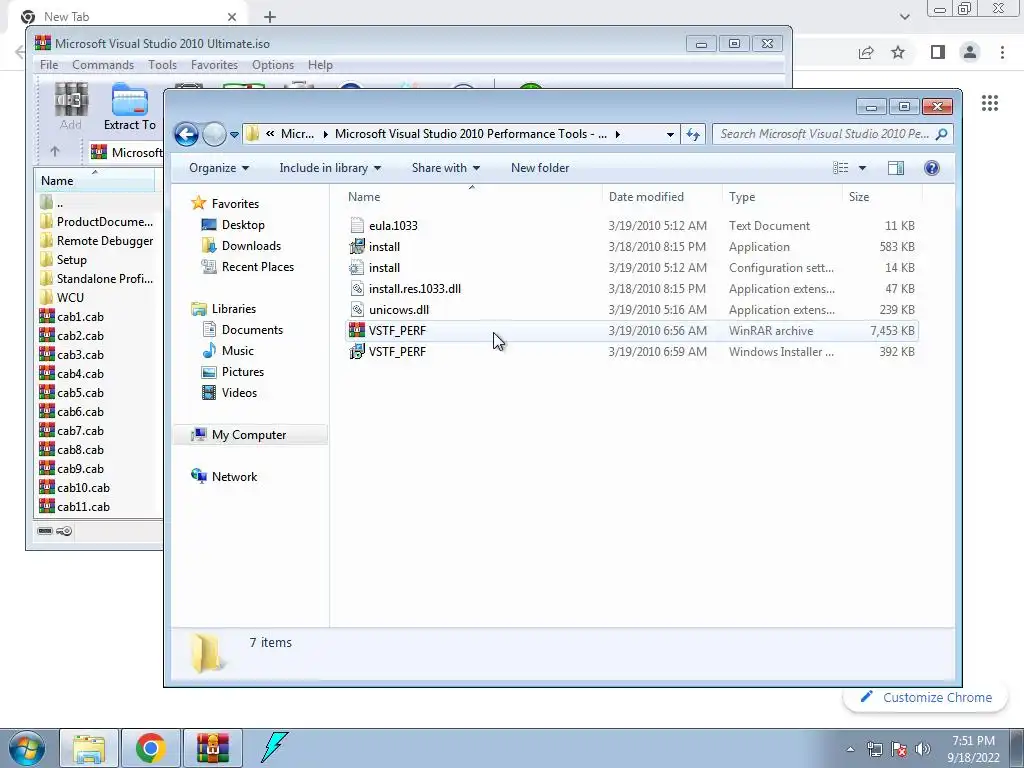
Task: Click the Explorer search box
Action: click(x=833, y=134)
